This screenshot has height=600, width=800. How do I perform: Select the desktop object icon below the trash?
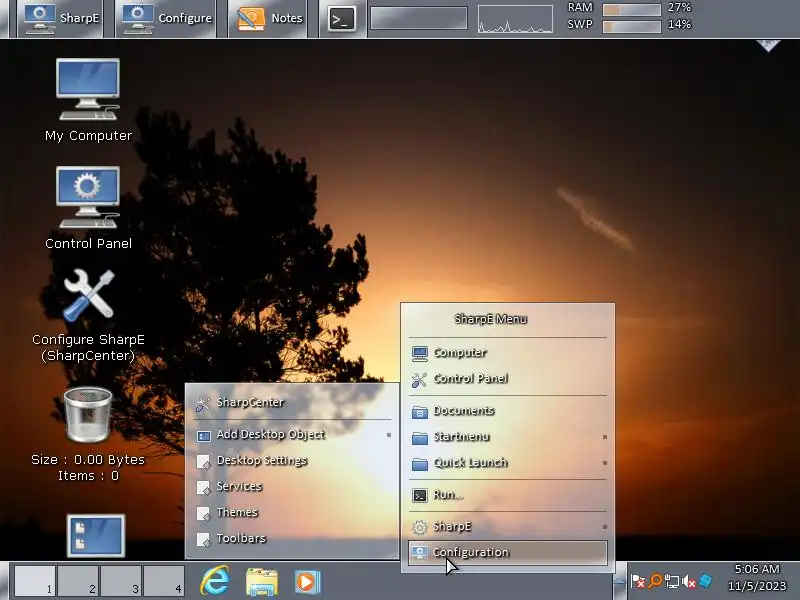[x=95, y=536]
